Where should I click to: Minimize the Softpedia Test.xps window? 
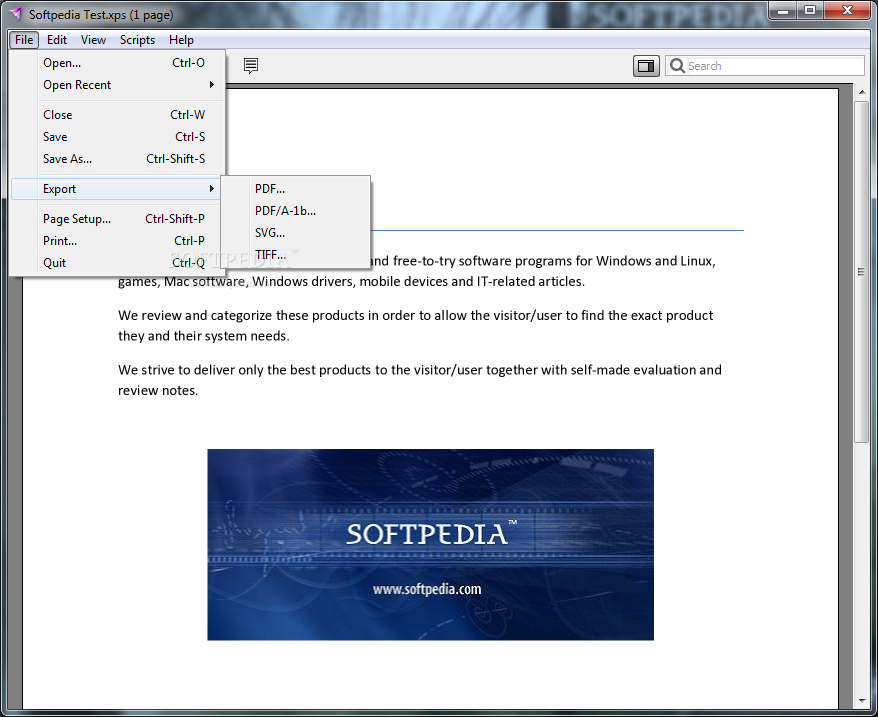click(784, 11)
